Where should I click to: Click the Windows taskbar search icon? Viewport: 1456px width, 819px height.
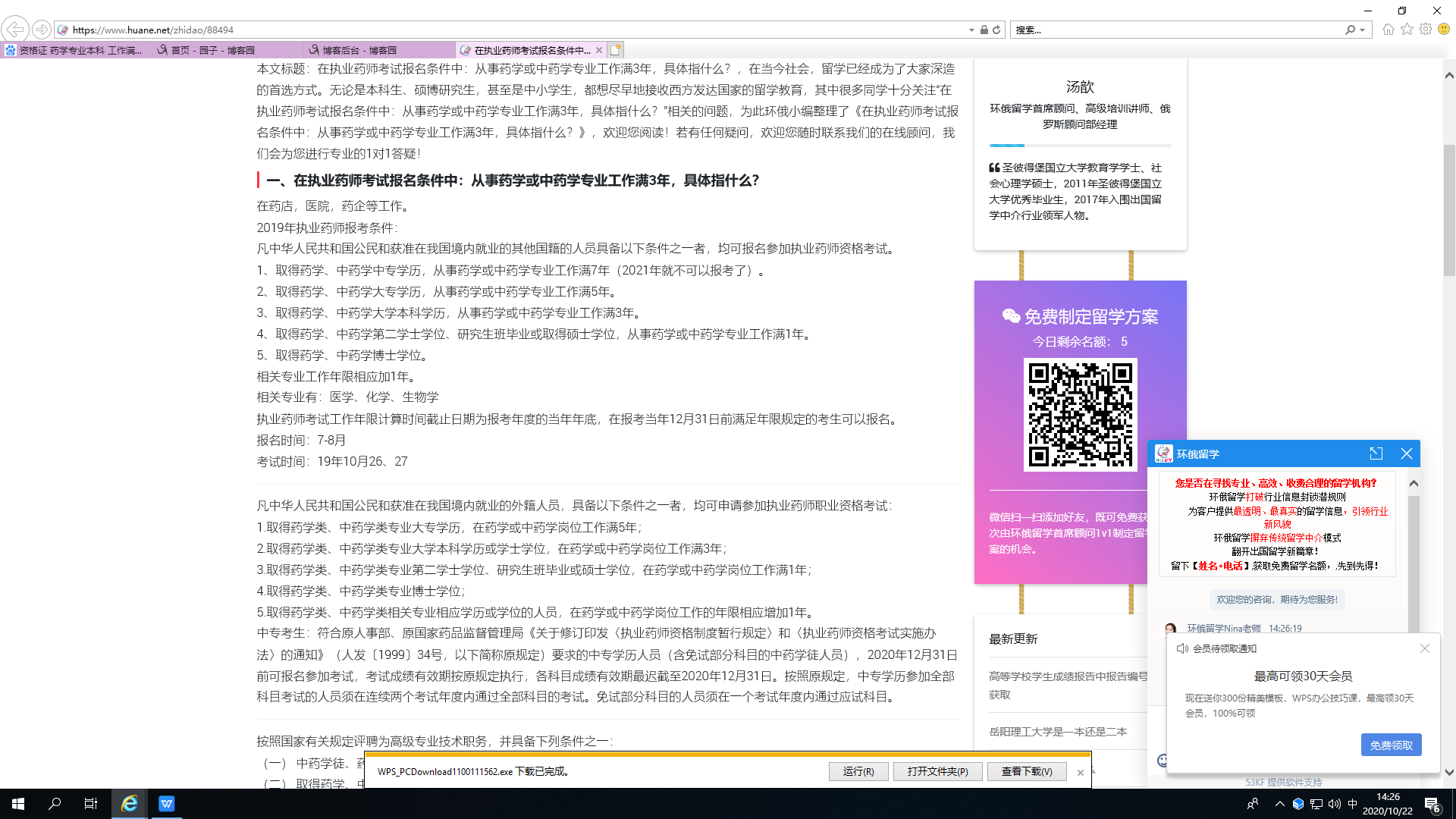tap(55, 804)
